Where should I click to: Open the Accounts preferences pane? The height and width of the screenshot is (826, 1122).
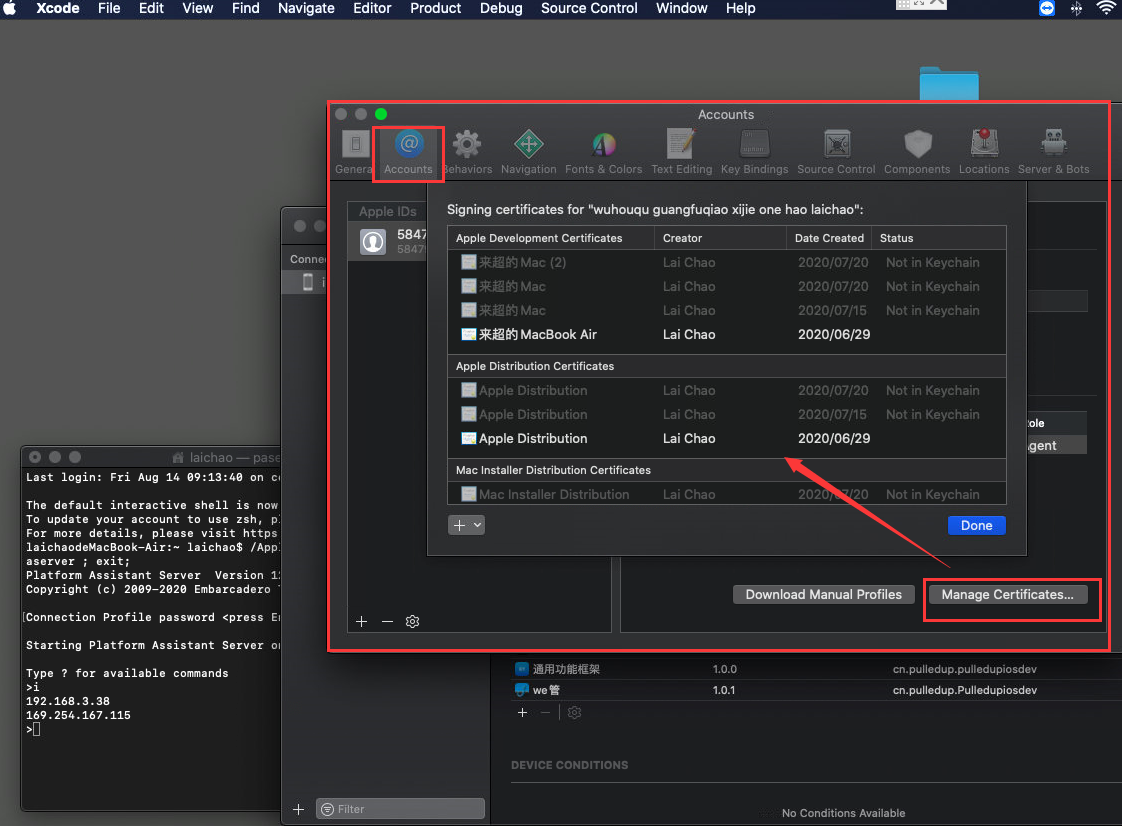click(408, 150)
